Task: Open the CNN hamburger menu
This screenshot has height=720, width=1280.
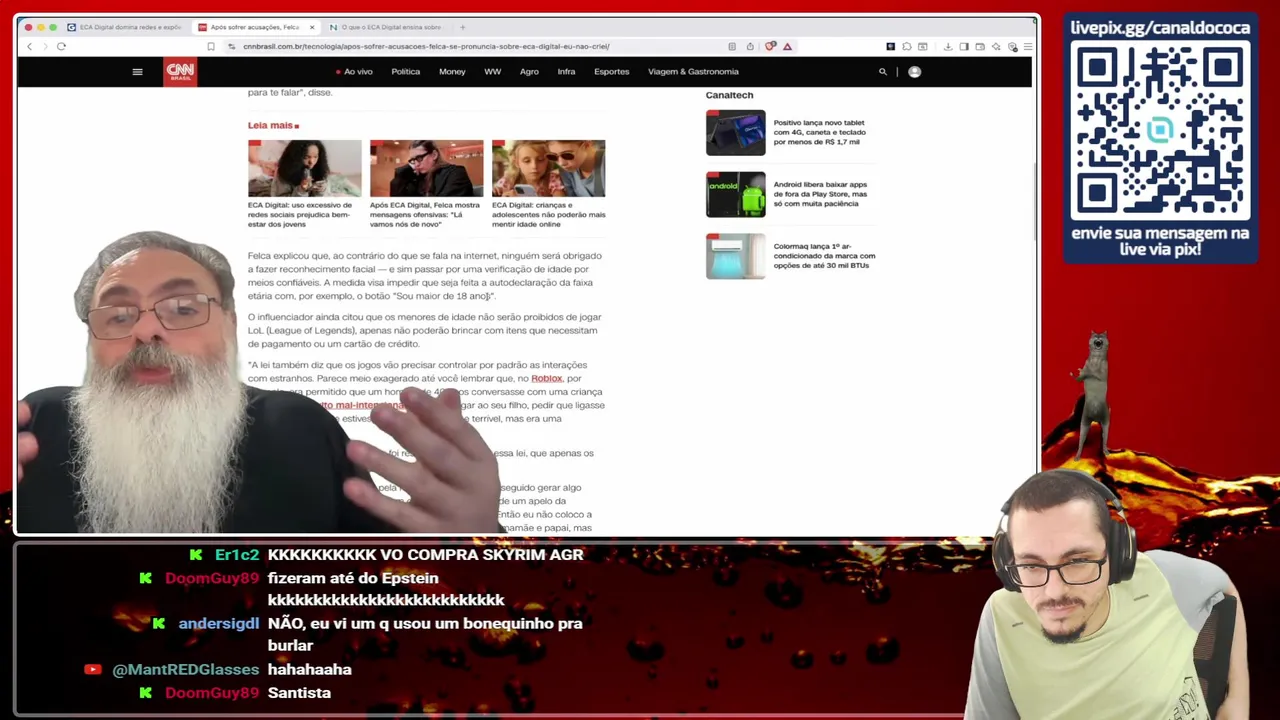Action: 137,72
